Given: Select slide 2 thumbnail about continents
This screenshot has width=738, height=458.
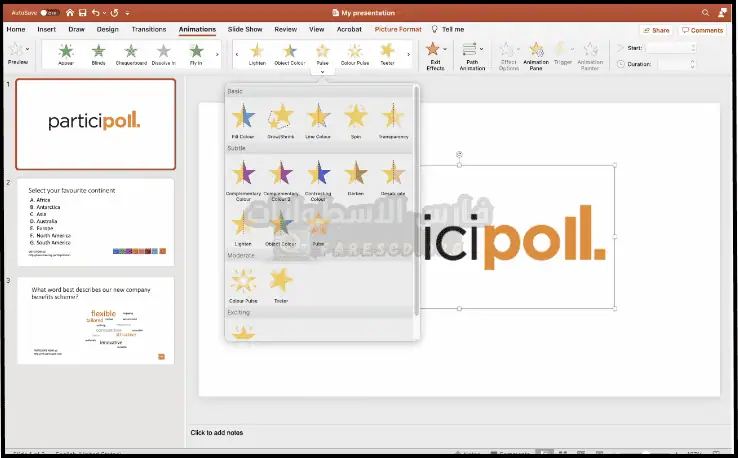Looking at the screenshot, I should [x=95, y=221].
